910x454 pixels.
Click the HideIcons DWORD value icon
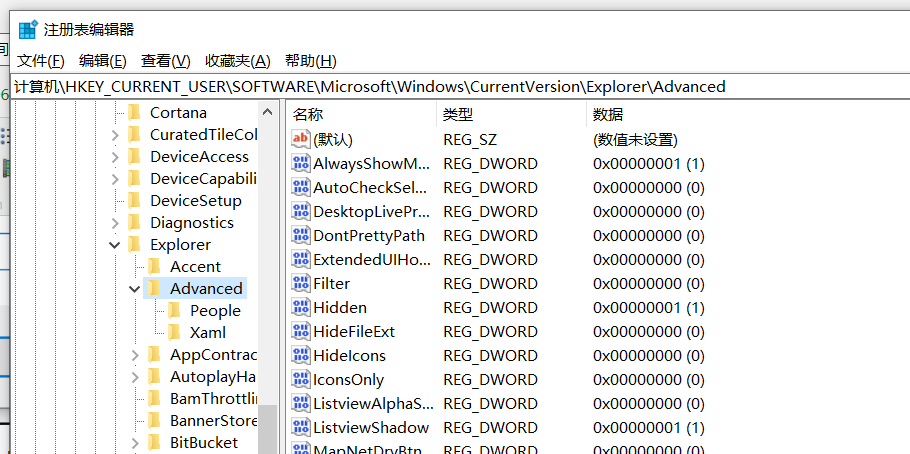pos(301,355)
